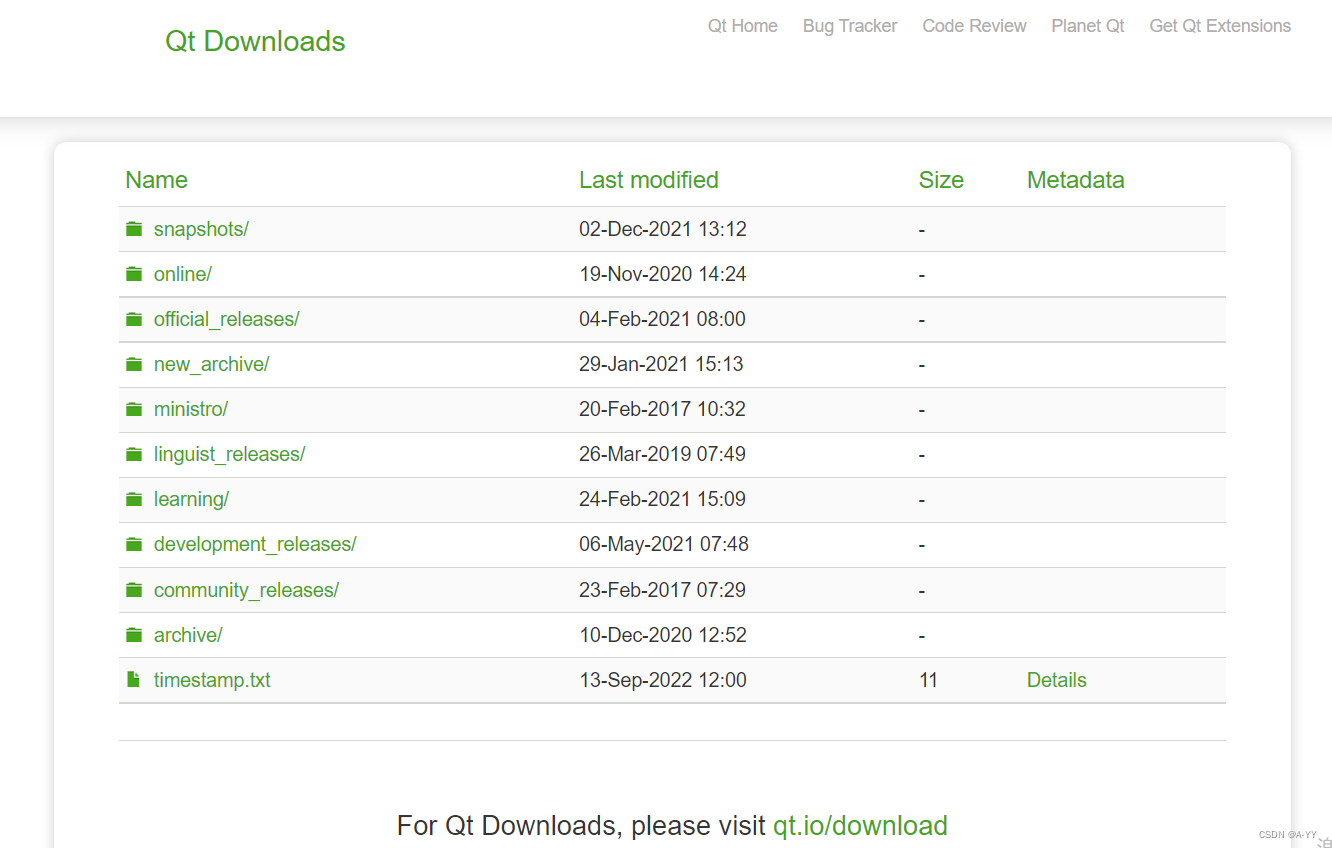Click the date 02-Dec-2021 13:12
The height and width of the screenshot is (848, 1332).
pos(663,229)
